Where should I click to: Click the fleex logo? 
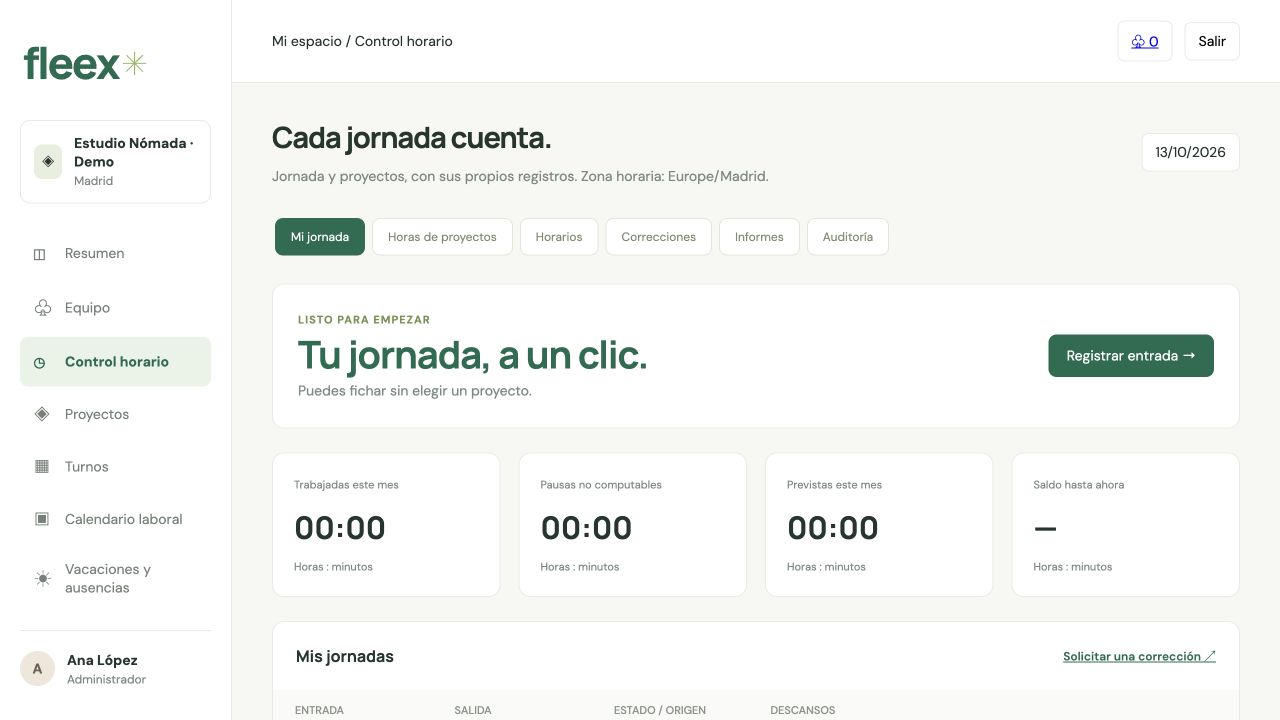coord(85,64)
